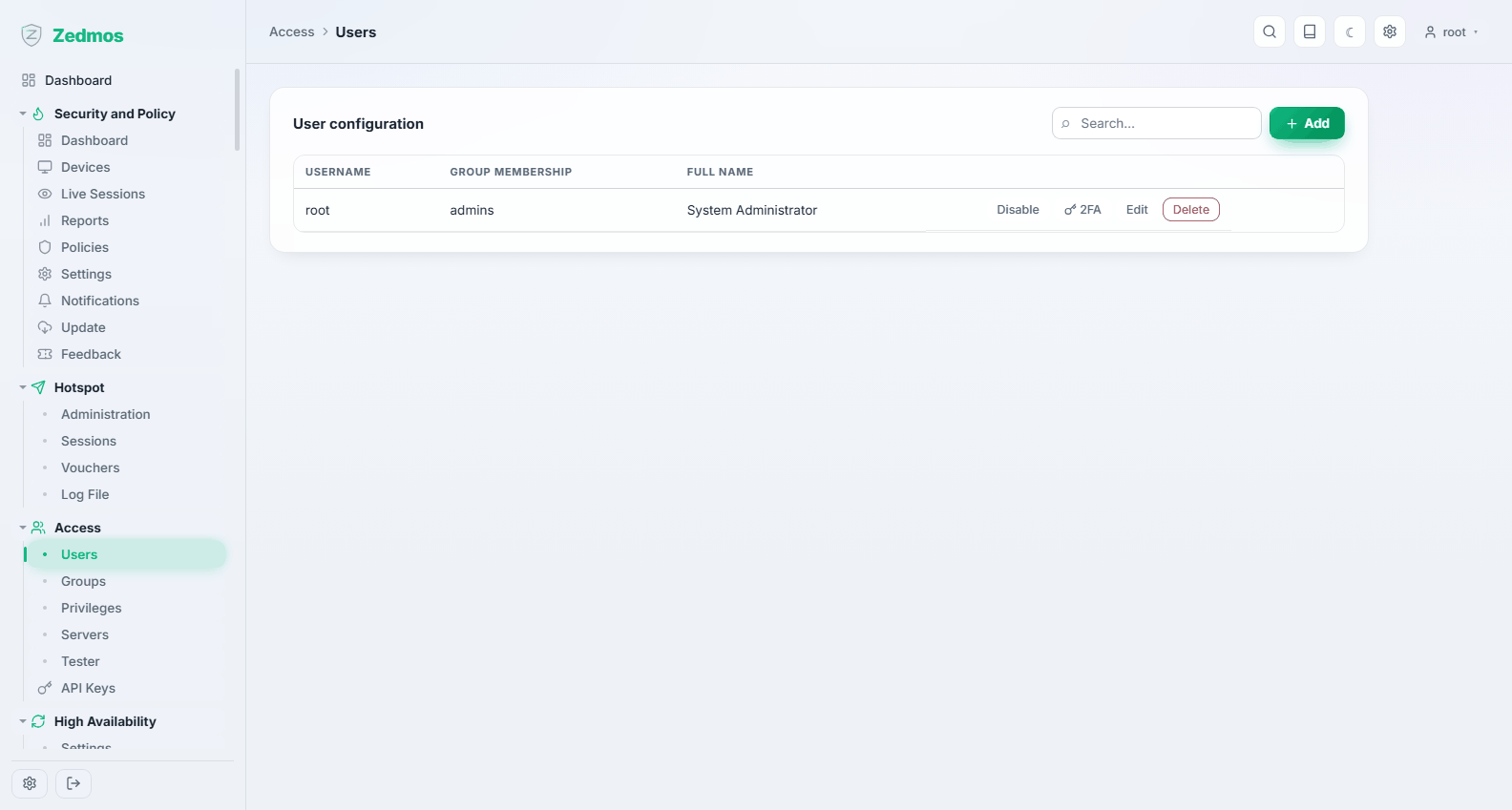This screenshot has height=810, width=1512.
Task: Toggle dark mode moon icon
Action: 1350,31
